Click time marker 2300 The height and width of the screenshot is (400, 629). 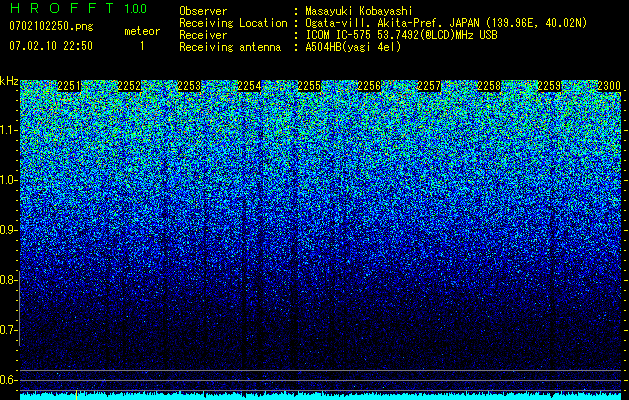609,86
